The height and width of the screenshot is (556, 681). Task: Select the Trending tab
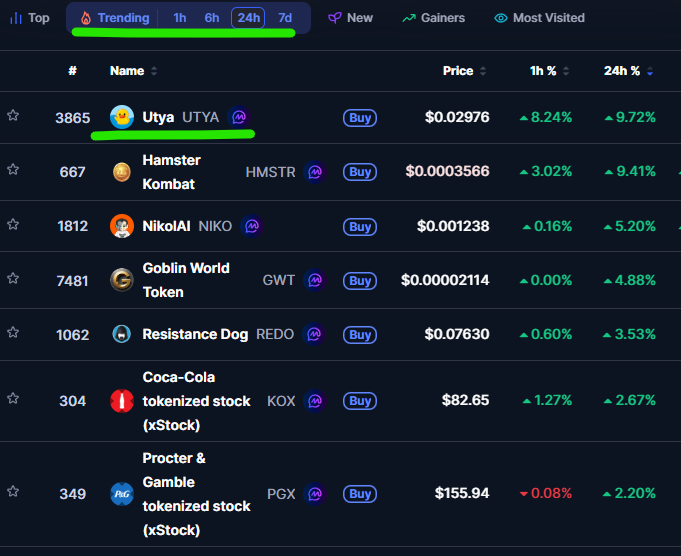pos(115,18)
